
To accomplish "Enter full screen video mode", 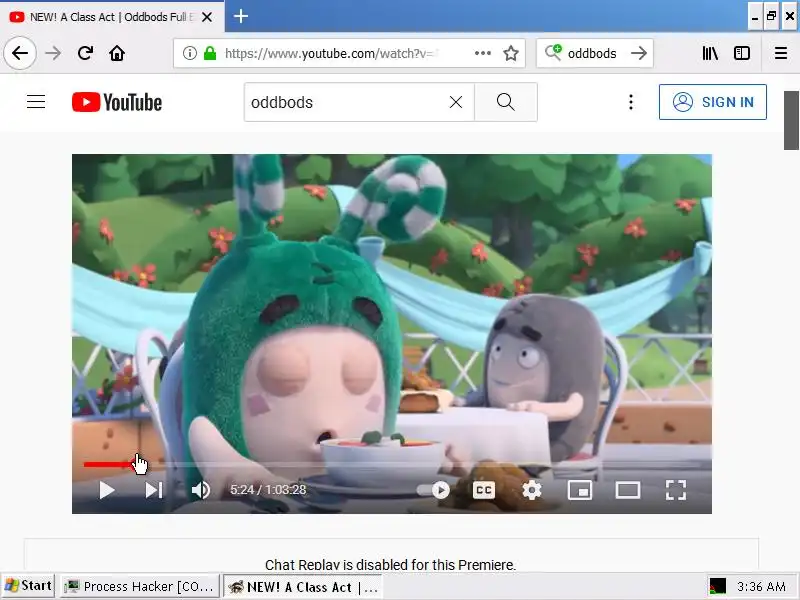I will (x=676, y=490).
